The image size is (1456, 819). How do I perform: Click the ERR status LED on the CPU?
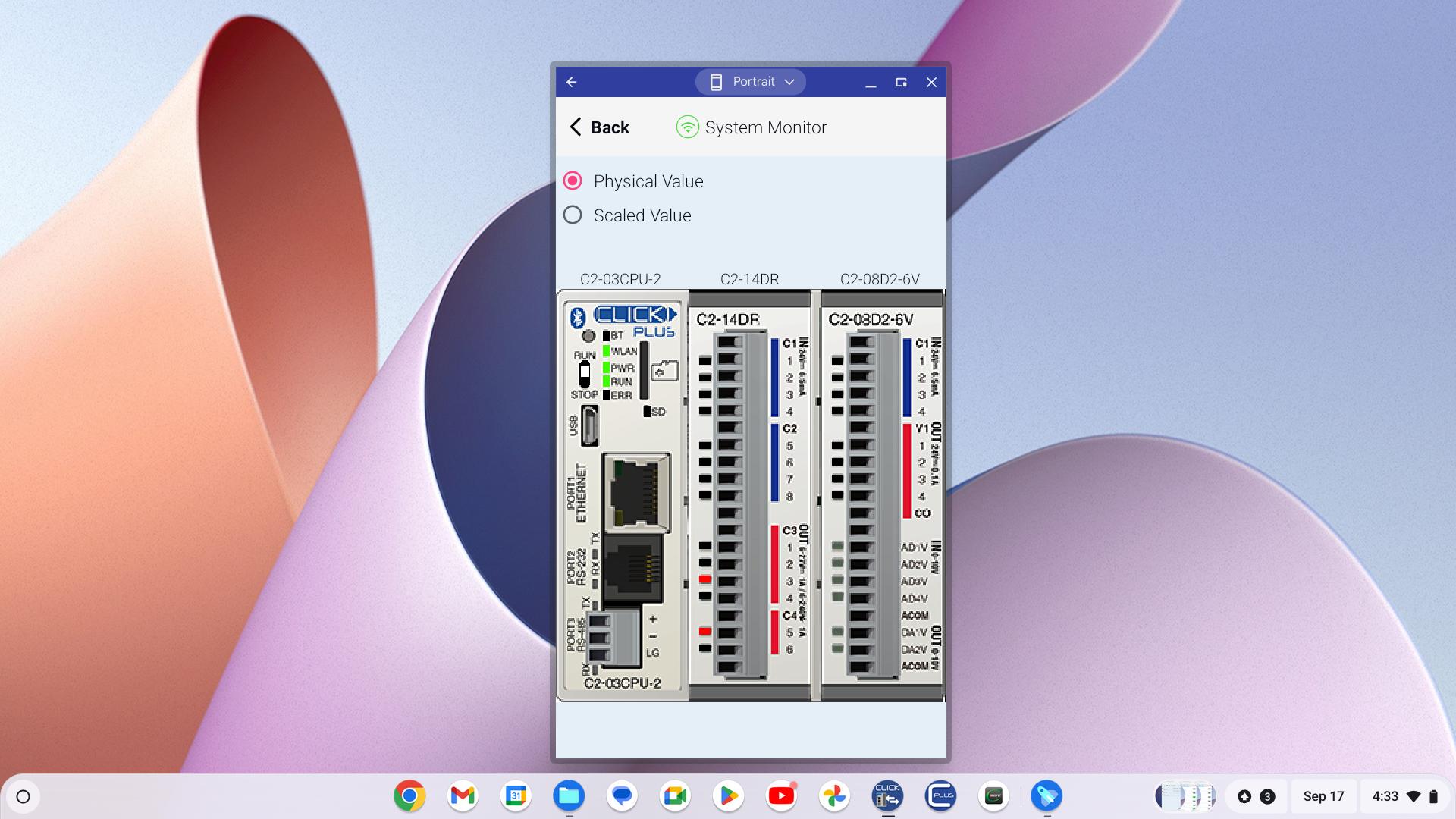[607, 395]
